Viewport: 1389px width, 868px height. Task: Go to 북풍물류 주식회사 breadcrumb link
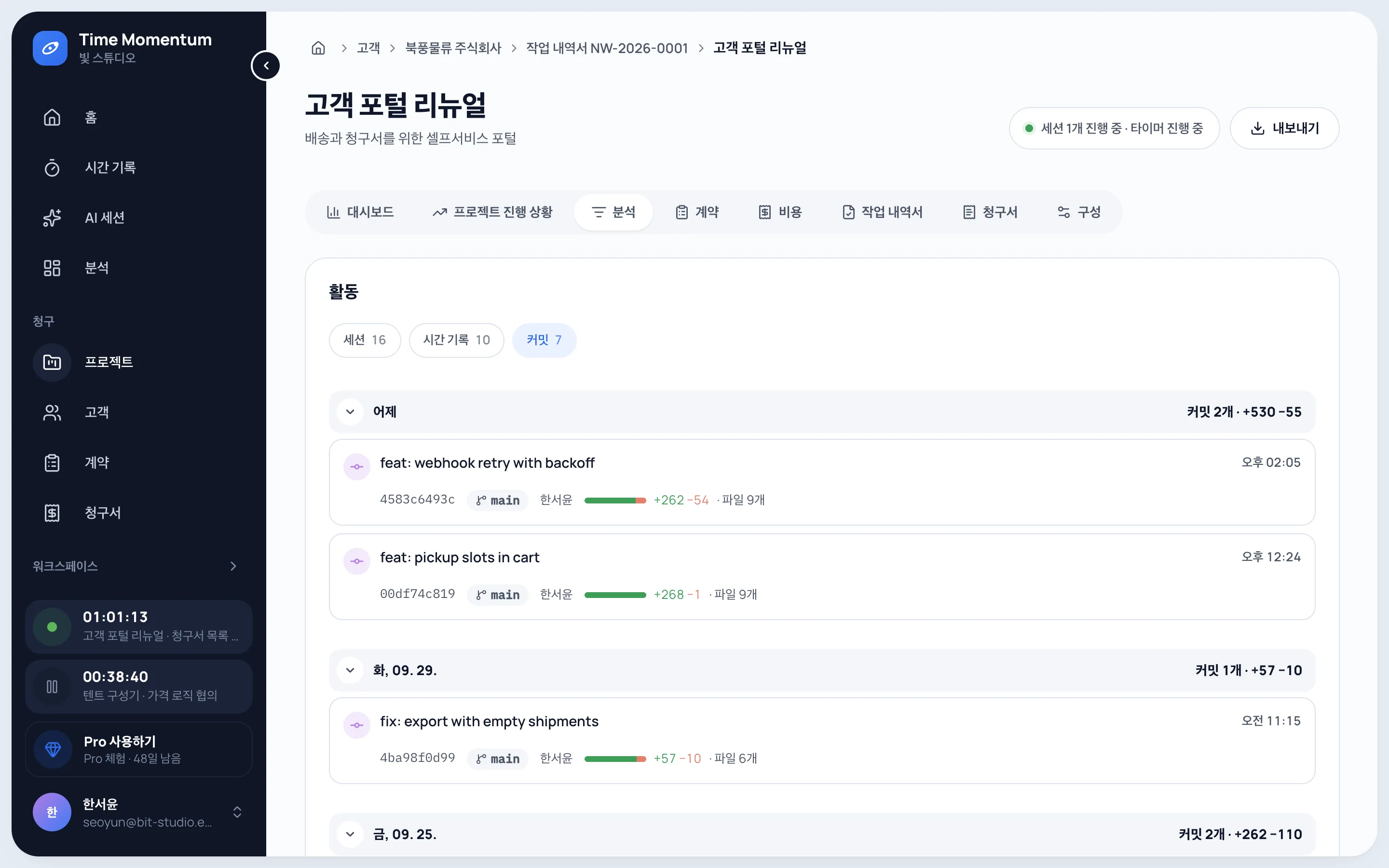tap(453, 48)
